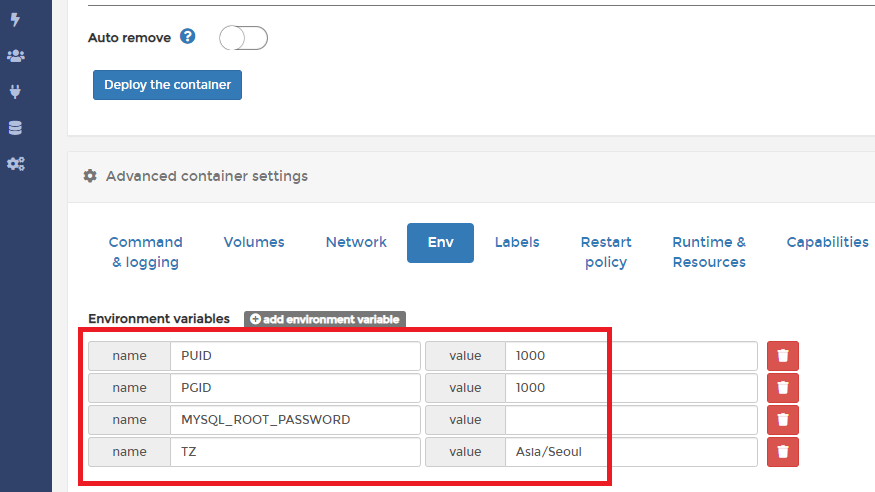Click the Deploy the container button
Viewport: 875px width, 492px height.
[x=167, y=85]
